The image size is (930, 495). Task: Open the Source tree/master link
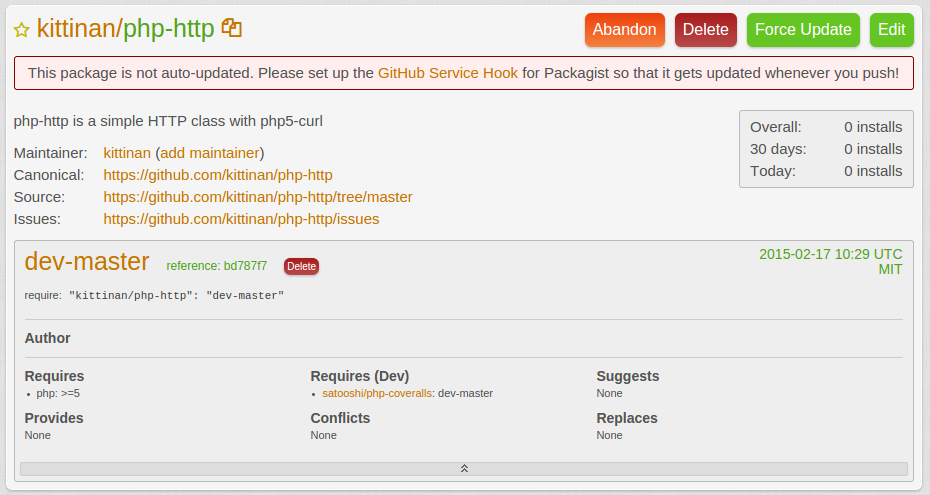point(257,197)
